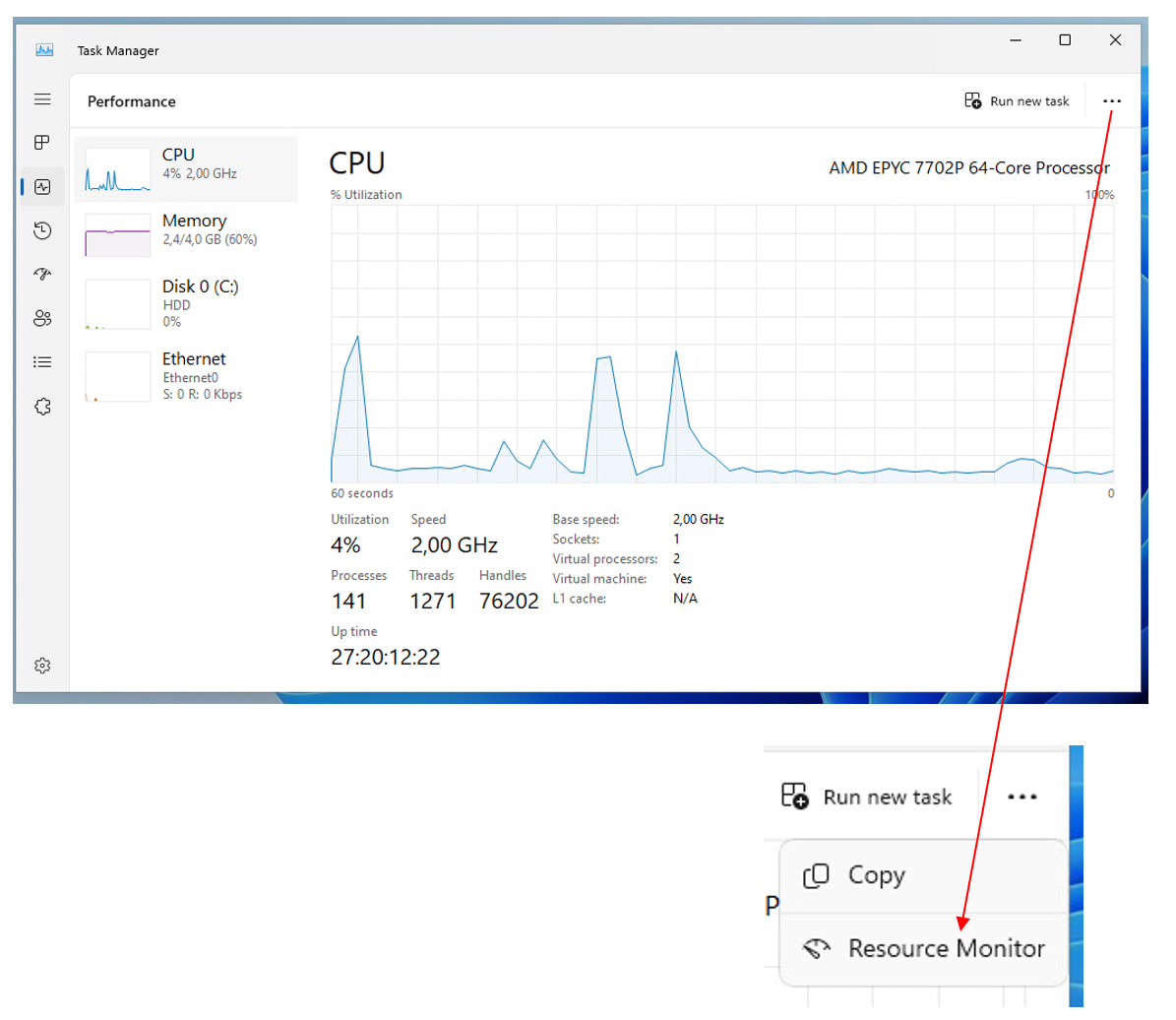1176x1020 pixels.
Task: Expand the hamburger navigation menu
Action: [x=42, y=99]
